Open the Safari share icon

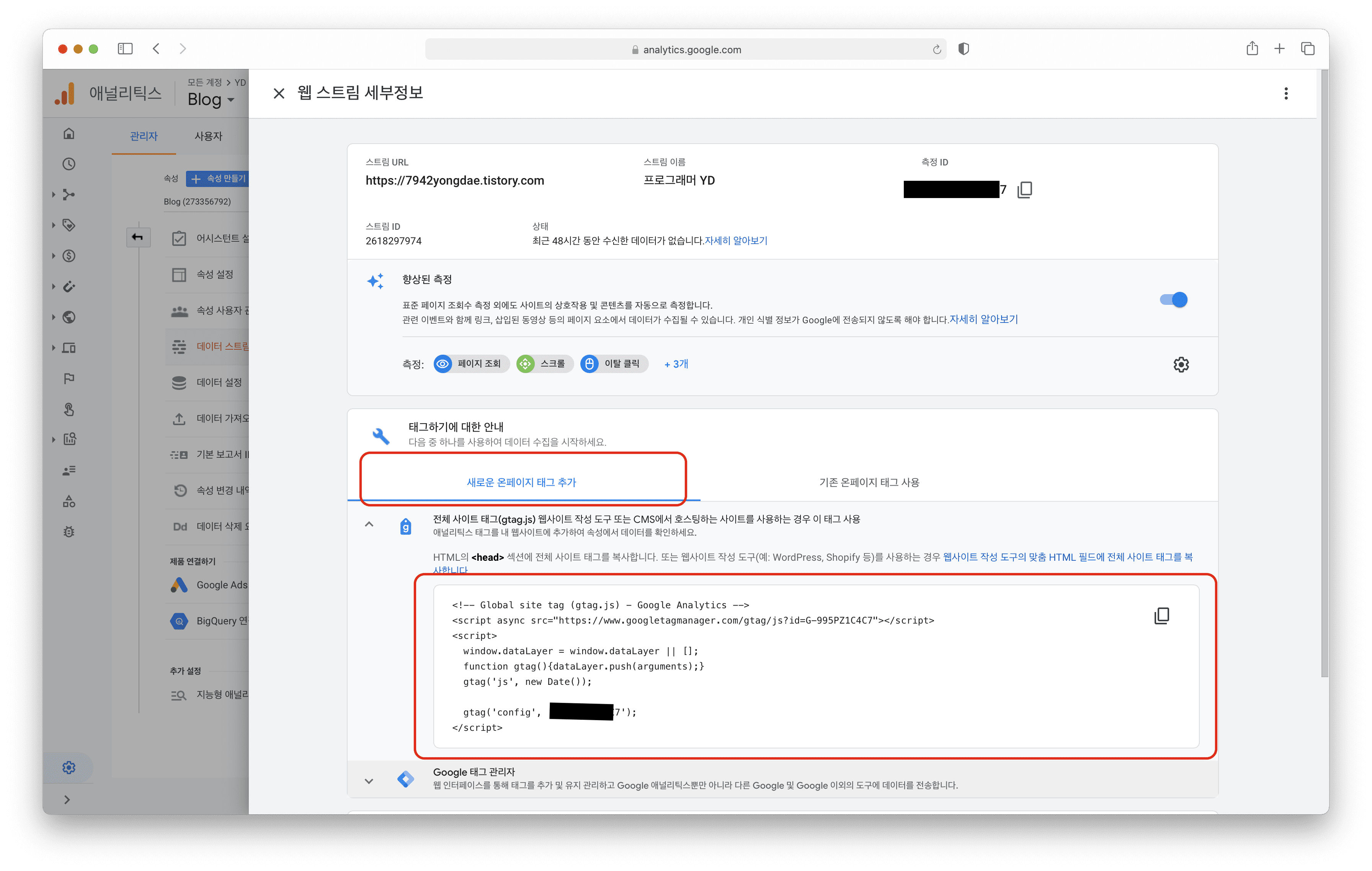point(1252,49)
